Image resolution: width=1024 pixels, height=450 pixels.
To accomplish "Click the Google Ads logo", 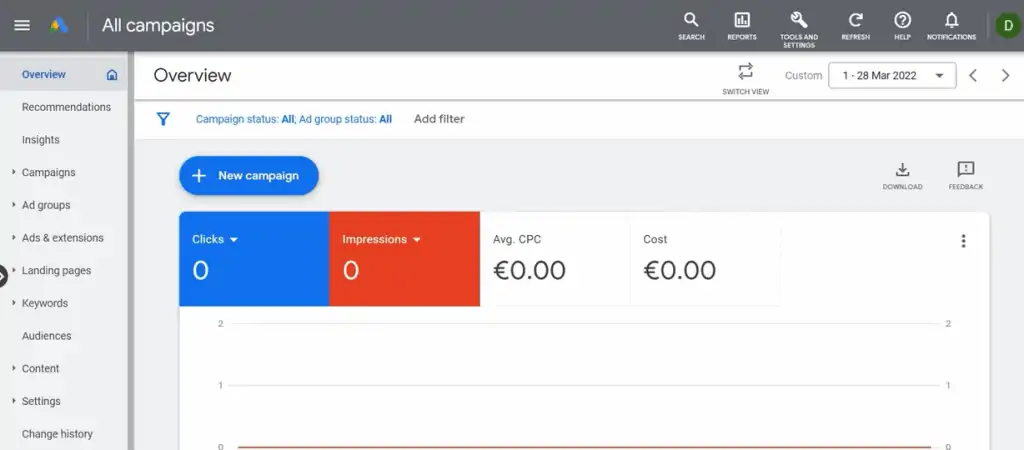I will coord(59,25).
